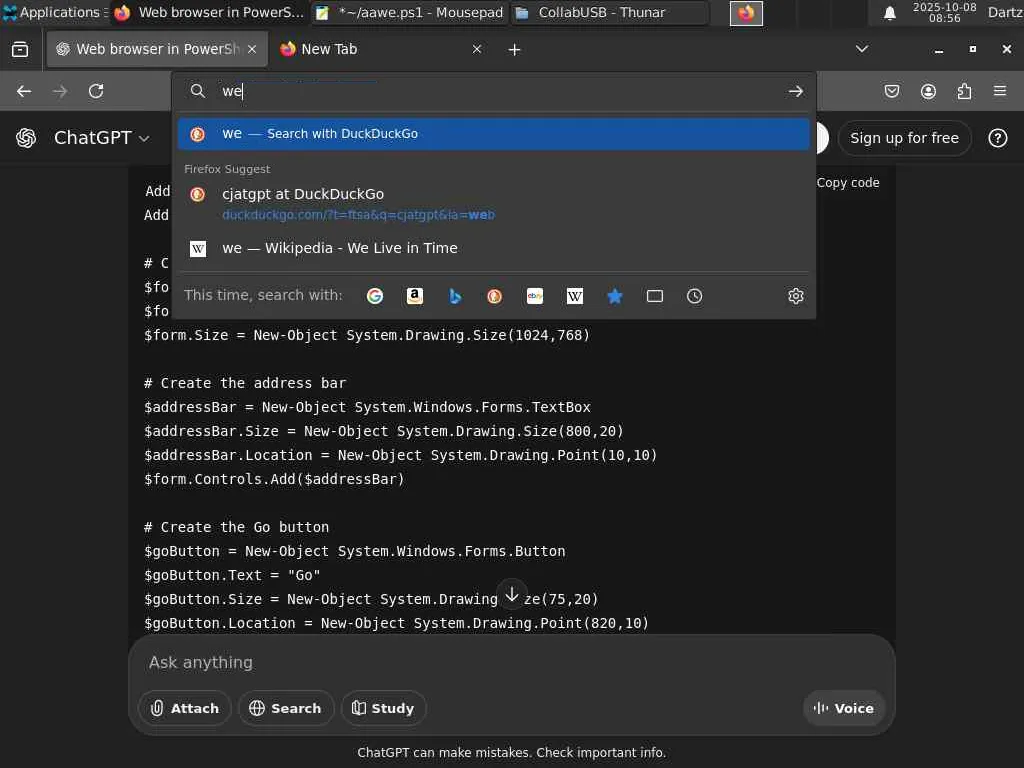Search bookmarks using the star icon
The height and width of the screenshot is (768, 1024).
(x=615, y=296)
